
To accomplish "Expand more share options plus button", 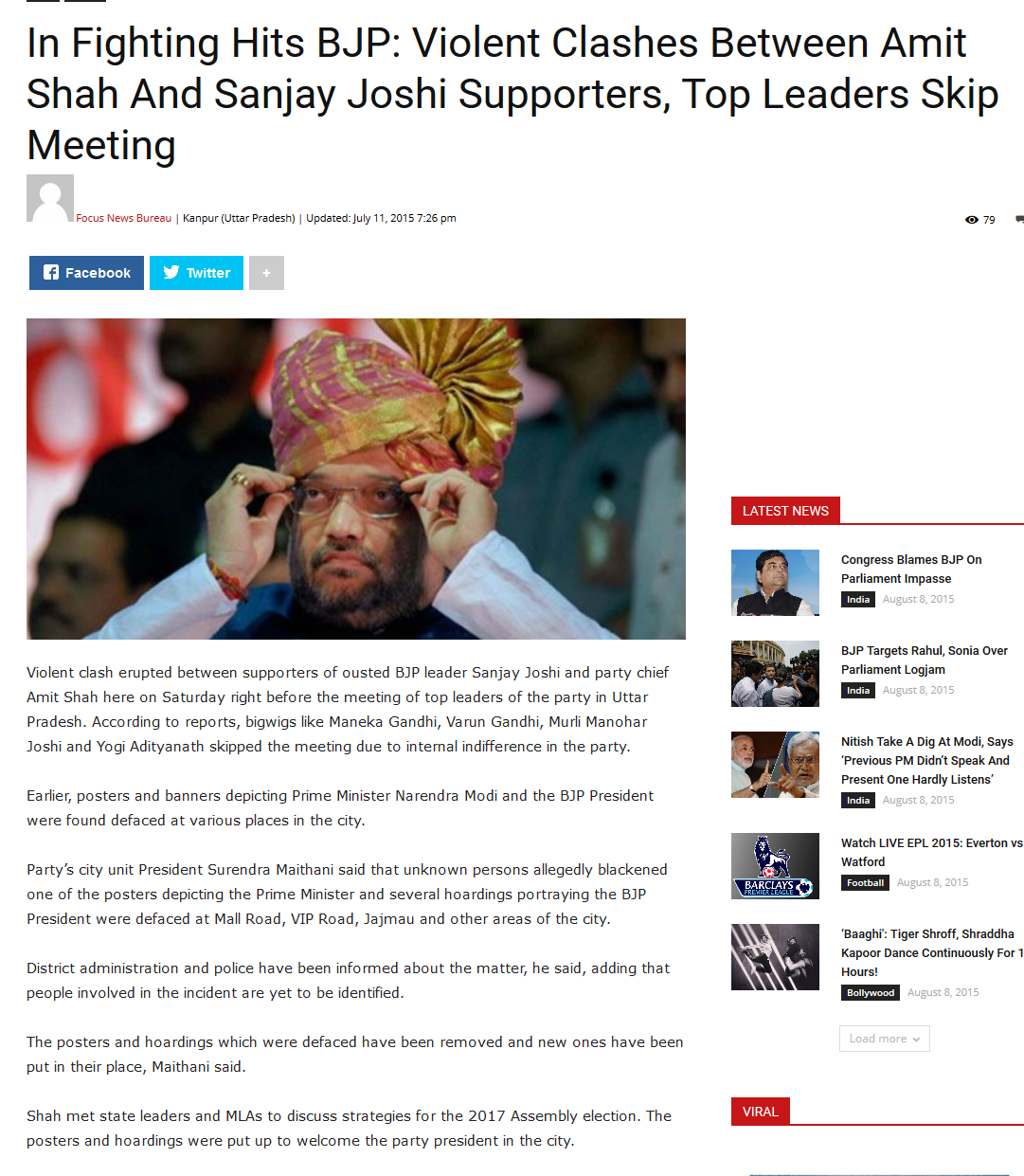I will [x=266, y=273].
